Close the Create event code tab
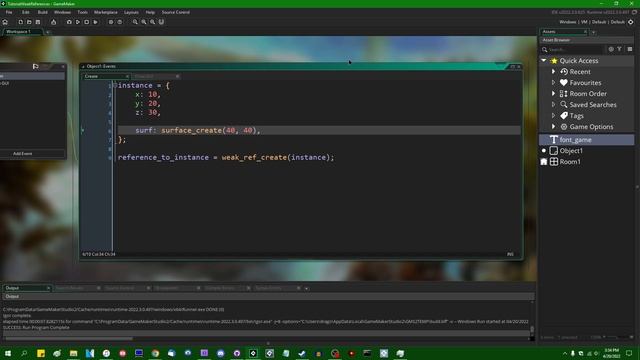Viewport: 640px width, 360px height. 127,76
